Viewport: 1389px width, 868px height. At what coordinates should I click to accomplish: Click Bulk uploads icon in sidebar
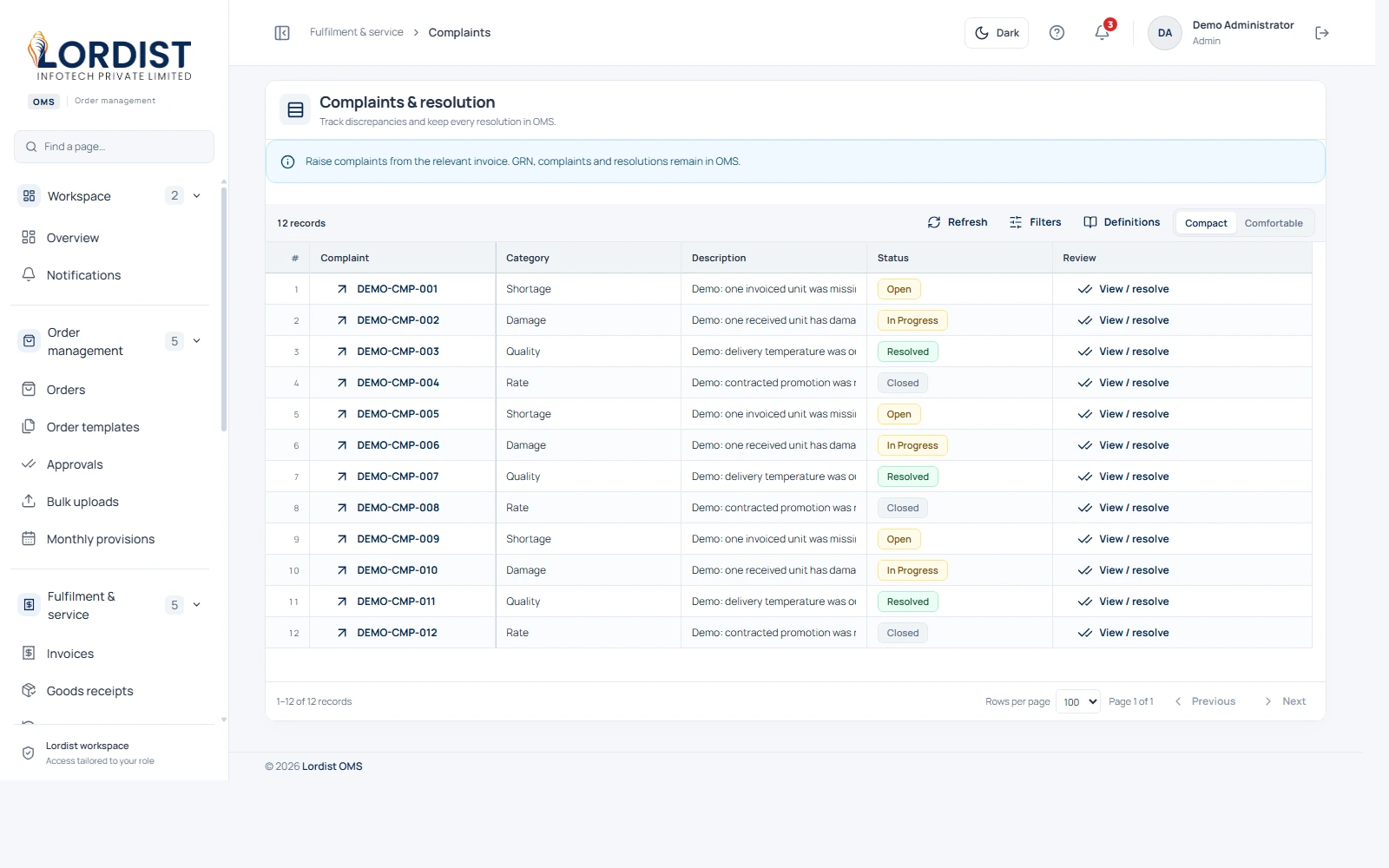tap(29, 502)
